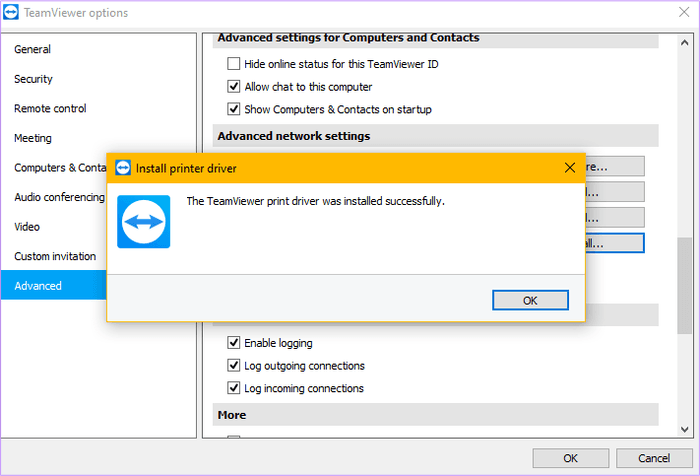The image size is (700, 476).
Task: Open Custom invitation settings
Action: [54, 256]
